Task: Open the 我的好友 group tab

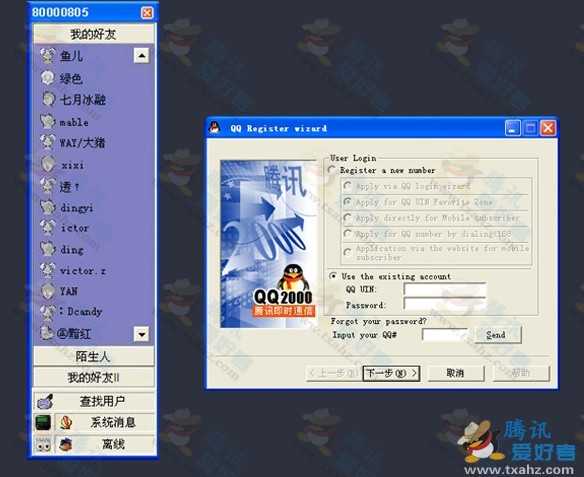Action: (93, 34)
